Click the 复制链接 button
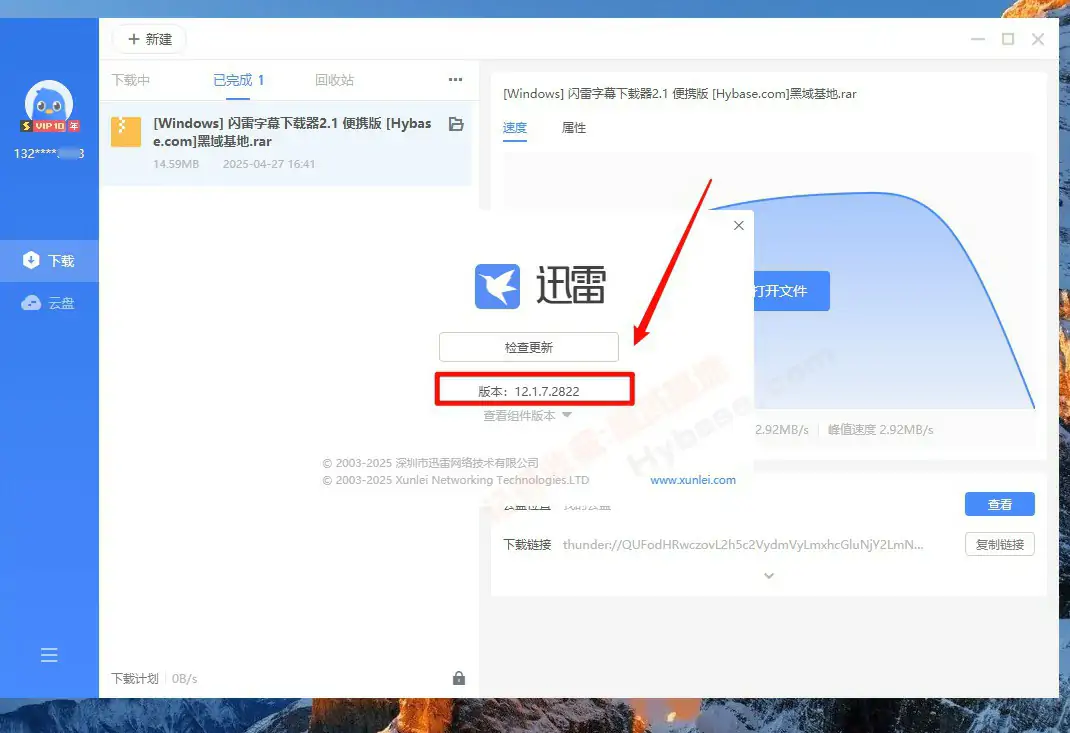This screenshot has height=733, width=1070. (x=1000, y=545)
